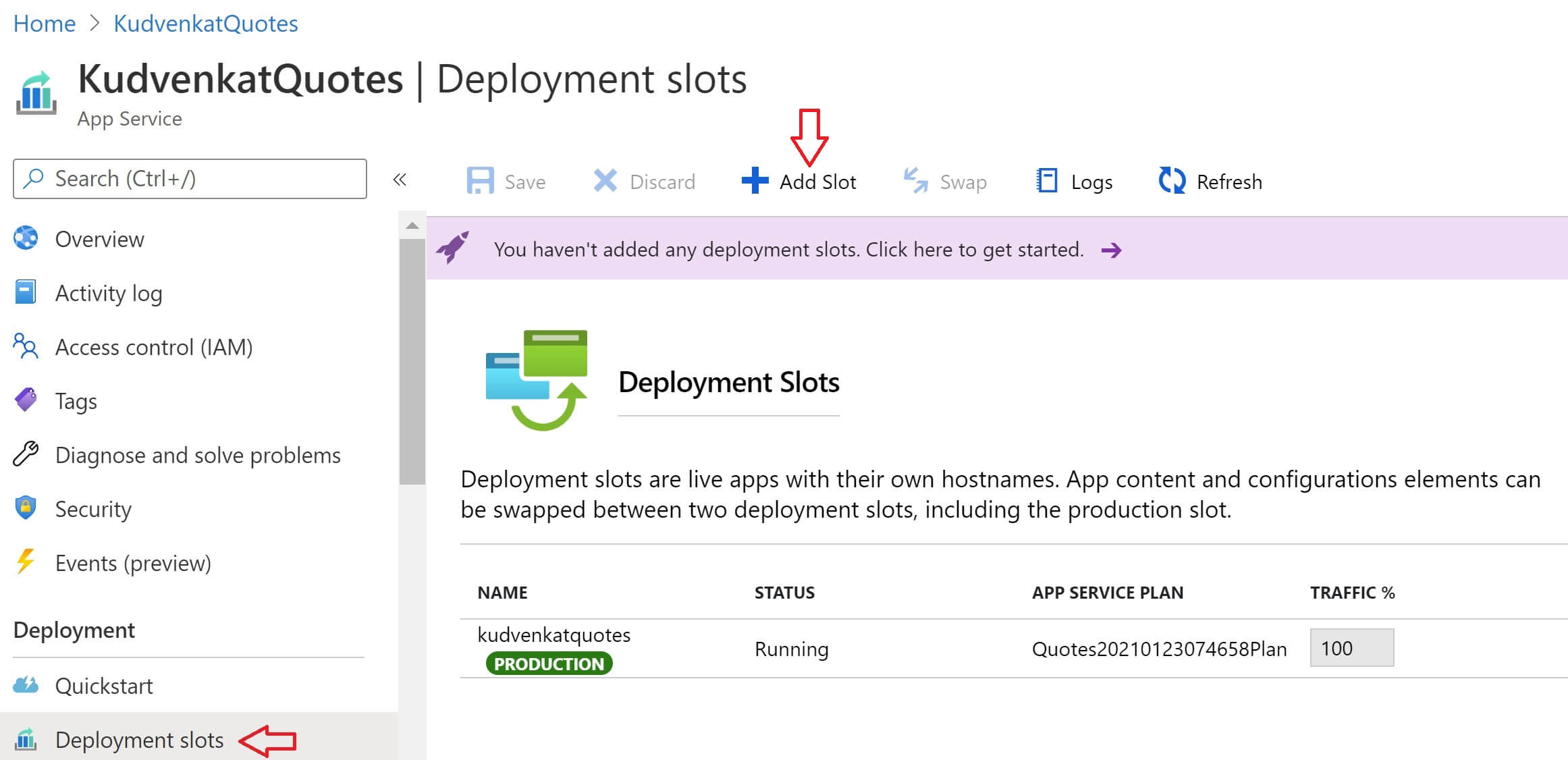Click the large Deployment Slots illustration icon
The image size is (1568, 760).
coord(537,380)
